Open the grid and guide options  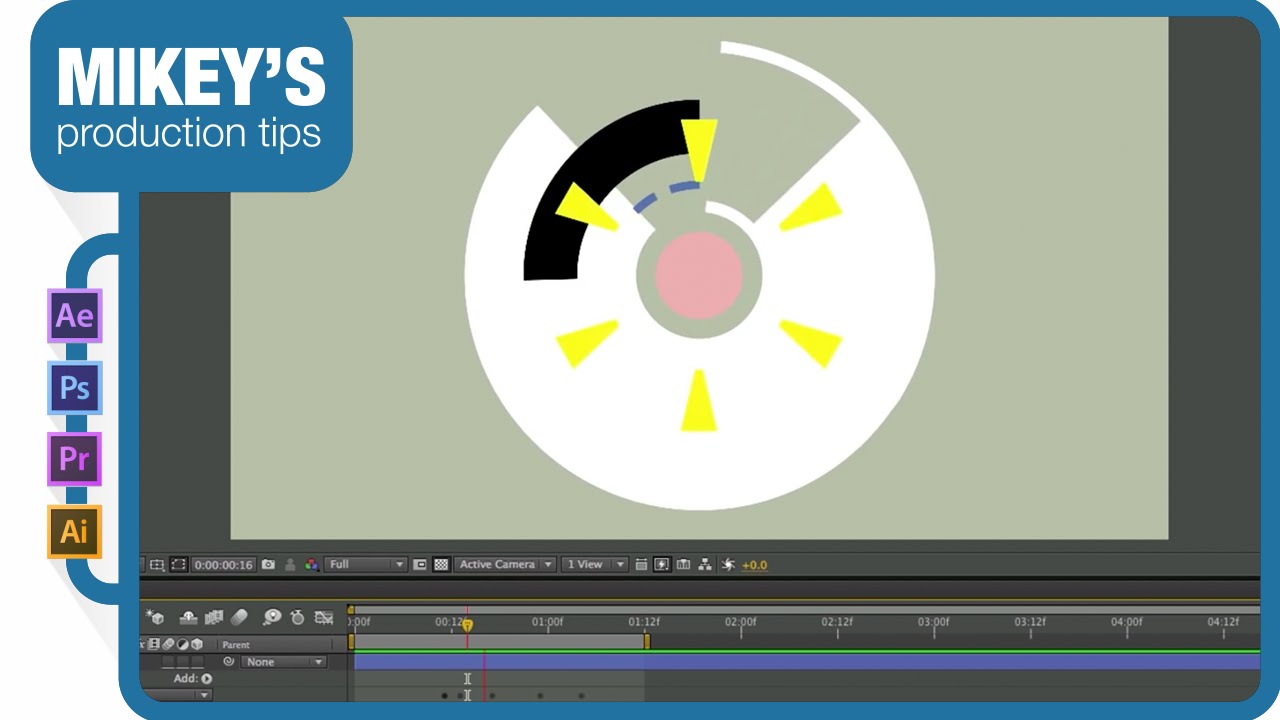pyautogui.click(x=156, y=565)
